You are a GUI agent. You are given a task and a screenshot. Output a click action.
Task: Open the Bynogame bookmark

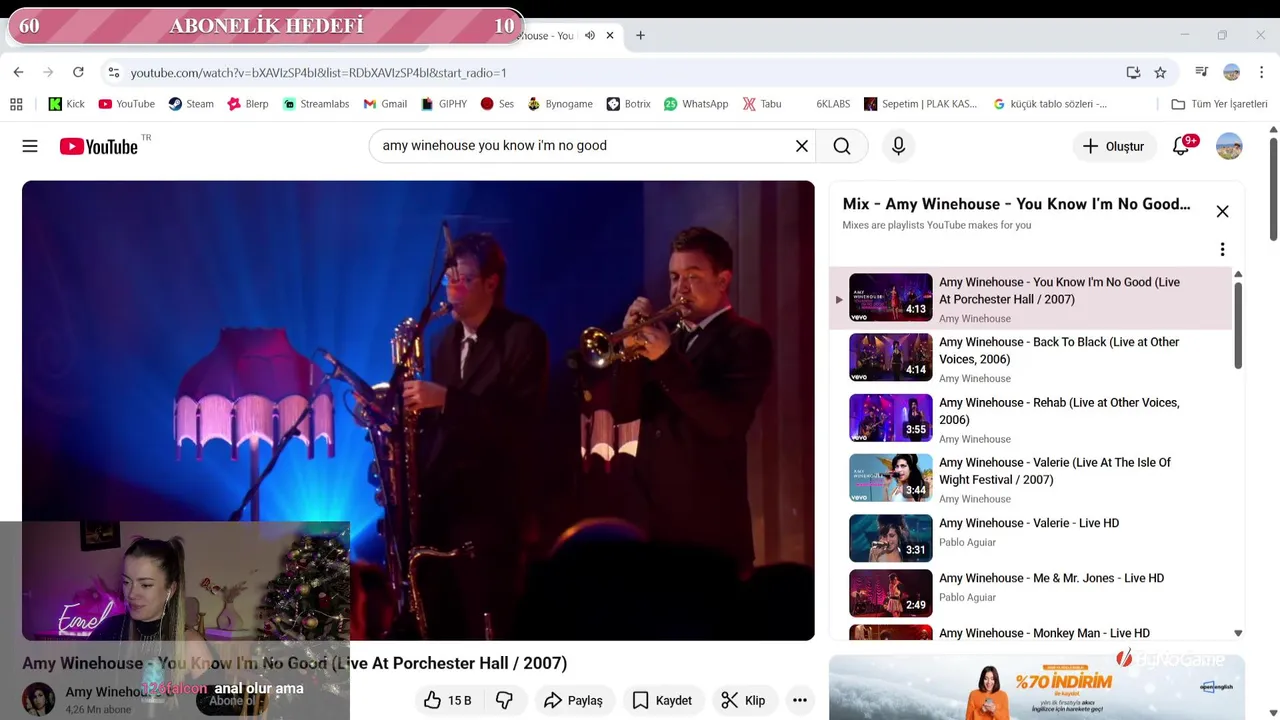pyautogui.click(x=560, y=104)
